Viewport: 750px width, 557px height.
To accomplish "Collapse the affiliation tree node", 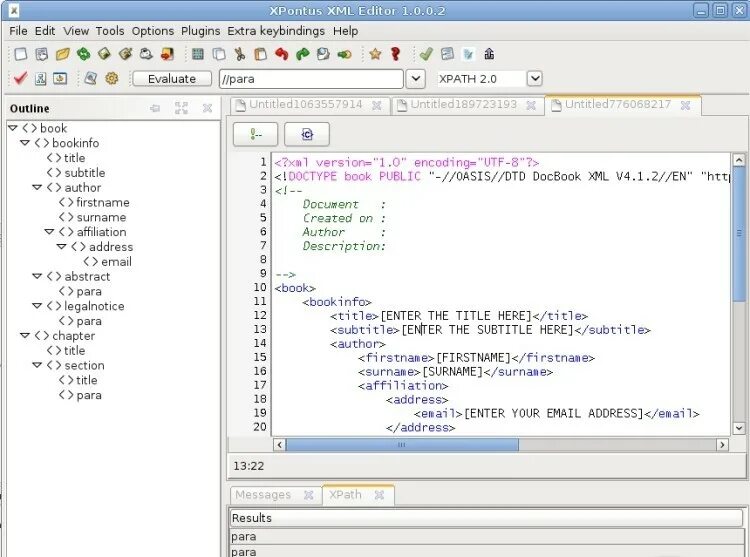I will 49,231.
